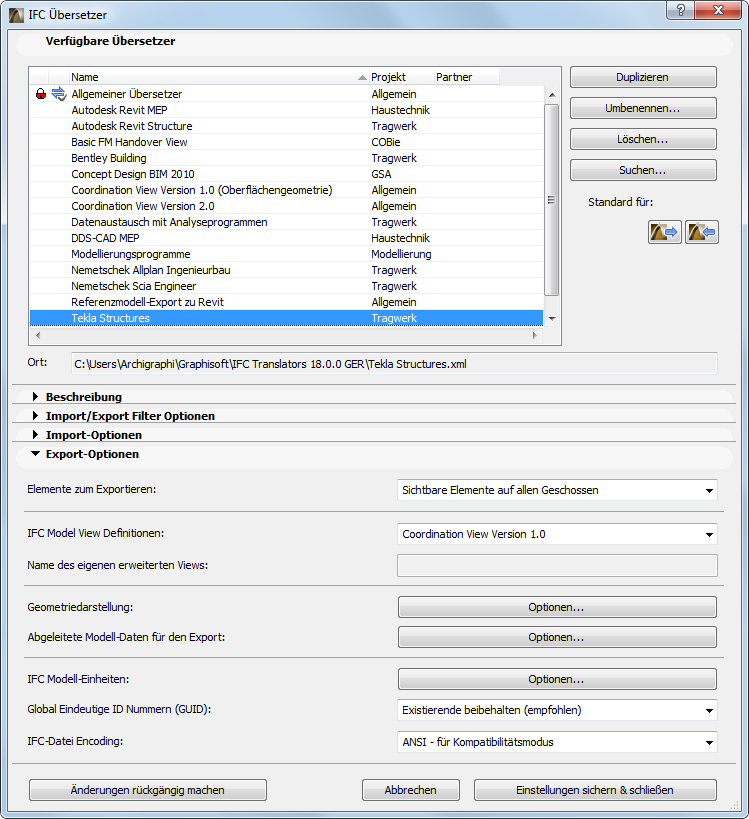Screen dimensions: 749x819
Task: Select Nemetschek Scia Engineer row
Action: 286,286
